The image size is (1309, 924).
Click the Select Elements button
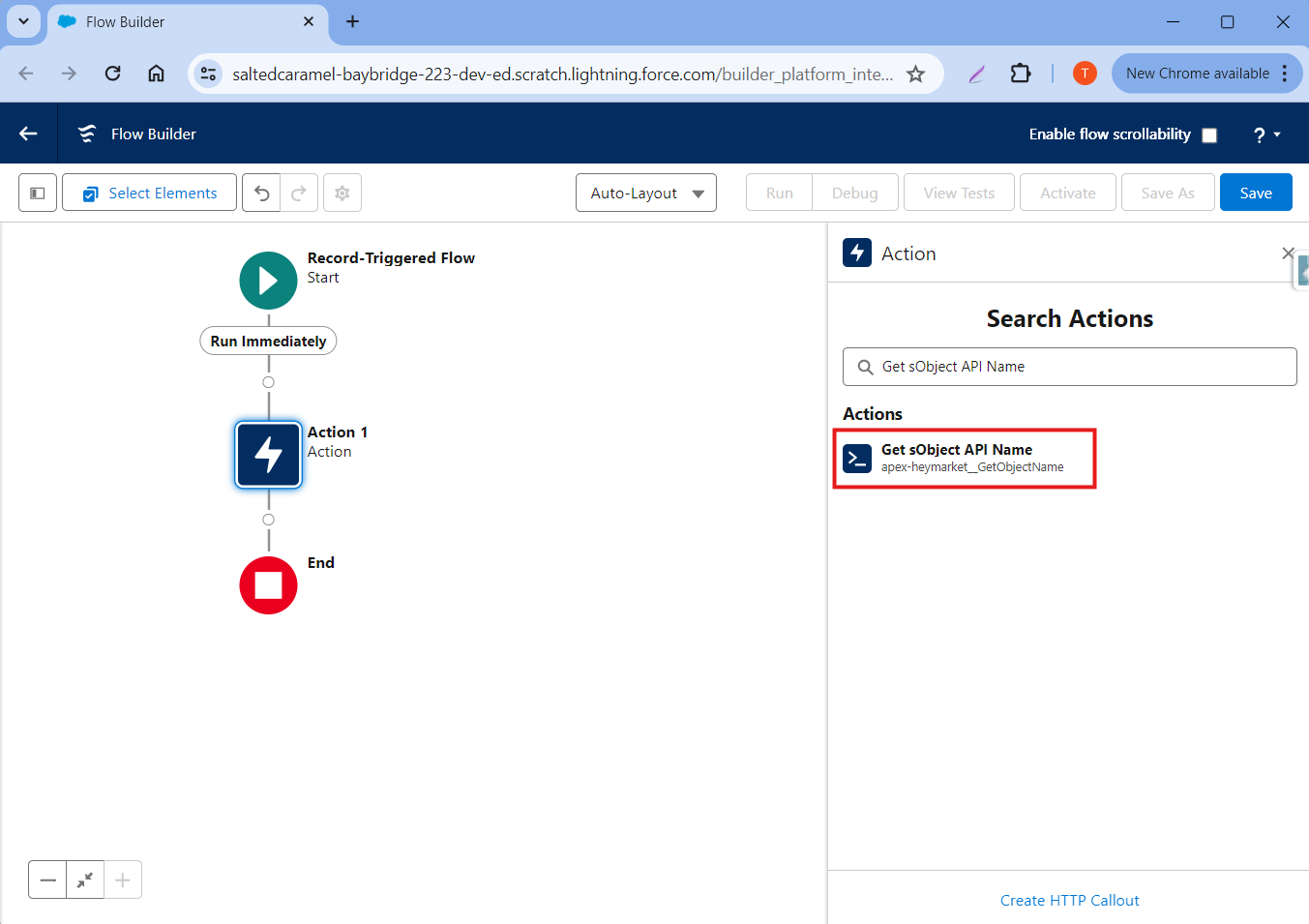tap(149, 193)
